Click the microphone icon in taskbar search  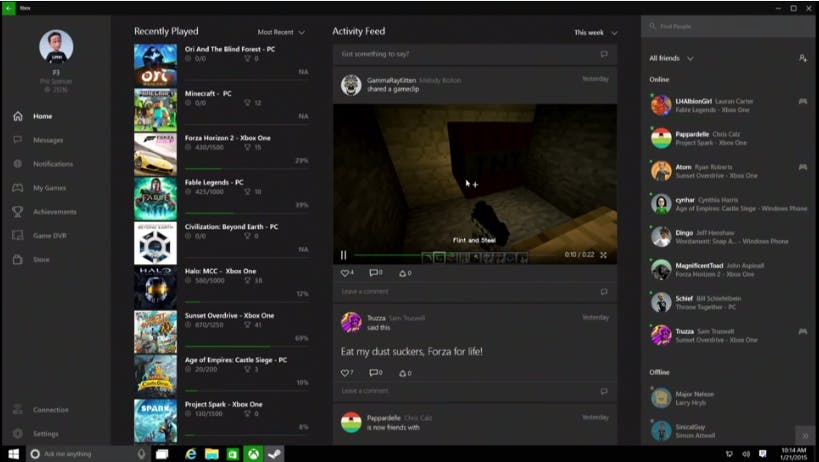pyautogui.click(x=141, y=454)
